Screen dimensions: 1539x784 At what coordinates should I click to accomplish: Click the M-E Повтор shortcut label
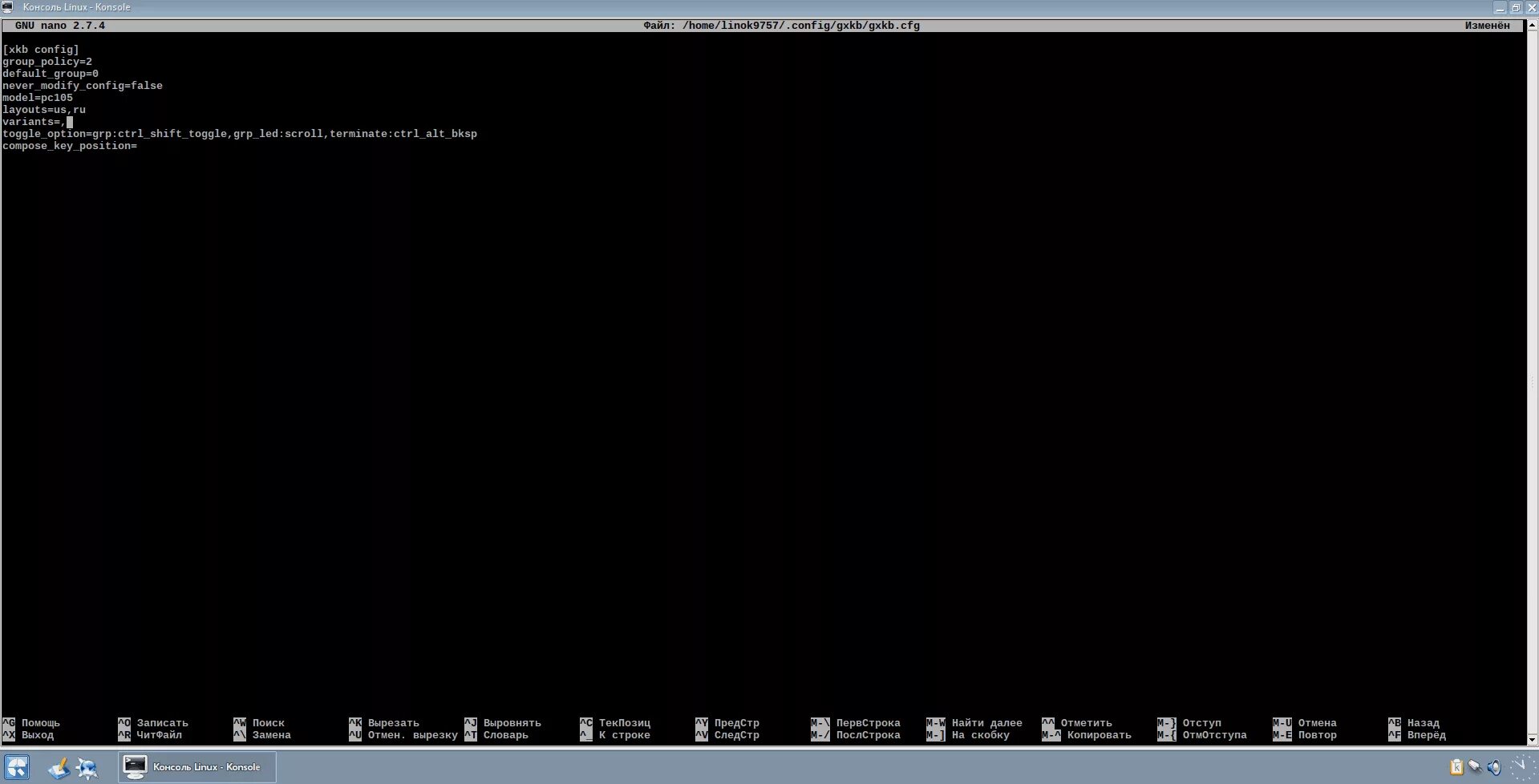1305,735
